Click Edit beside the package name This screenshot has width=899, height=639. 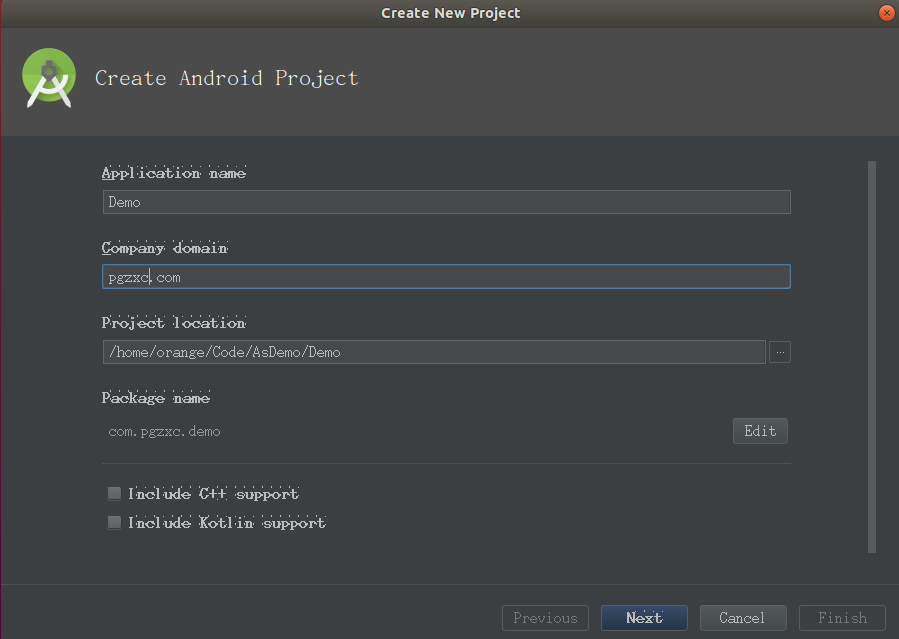click(x=760, y=431)
